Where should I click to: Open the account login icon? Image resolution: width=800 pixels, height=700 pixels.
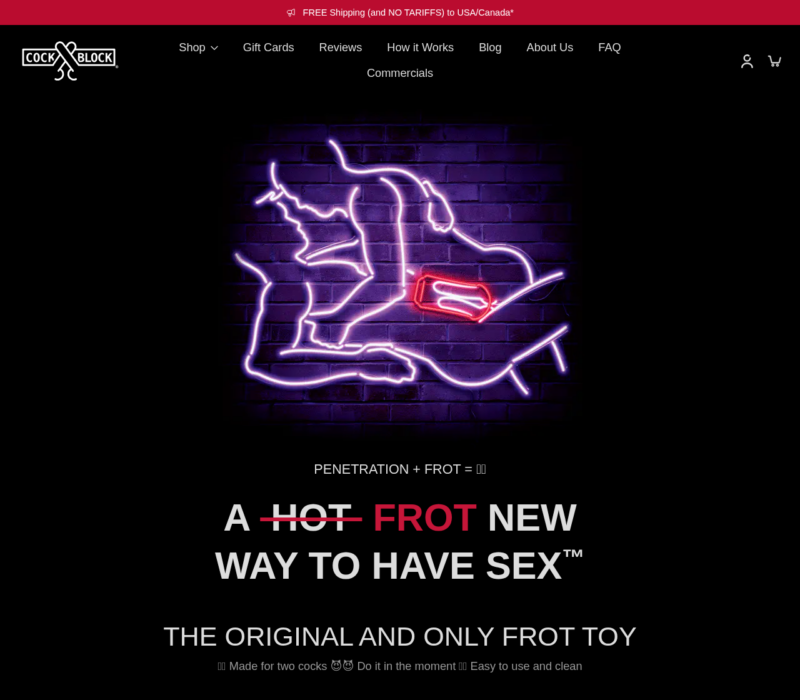pos(747,61)
